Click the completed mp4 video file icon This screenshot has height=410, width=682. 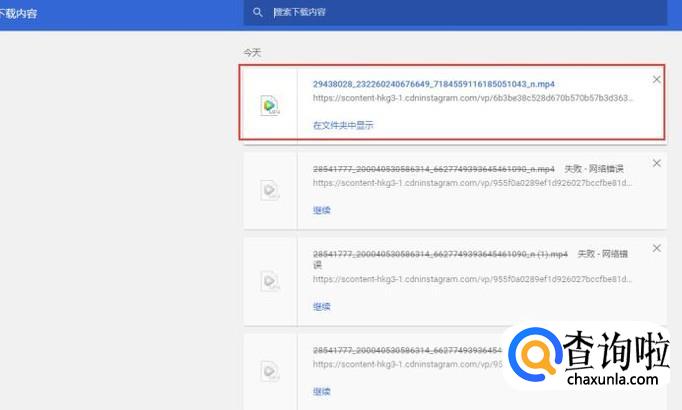point(269,105)
